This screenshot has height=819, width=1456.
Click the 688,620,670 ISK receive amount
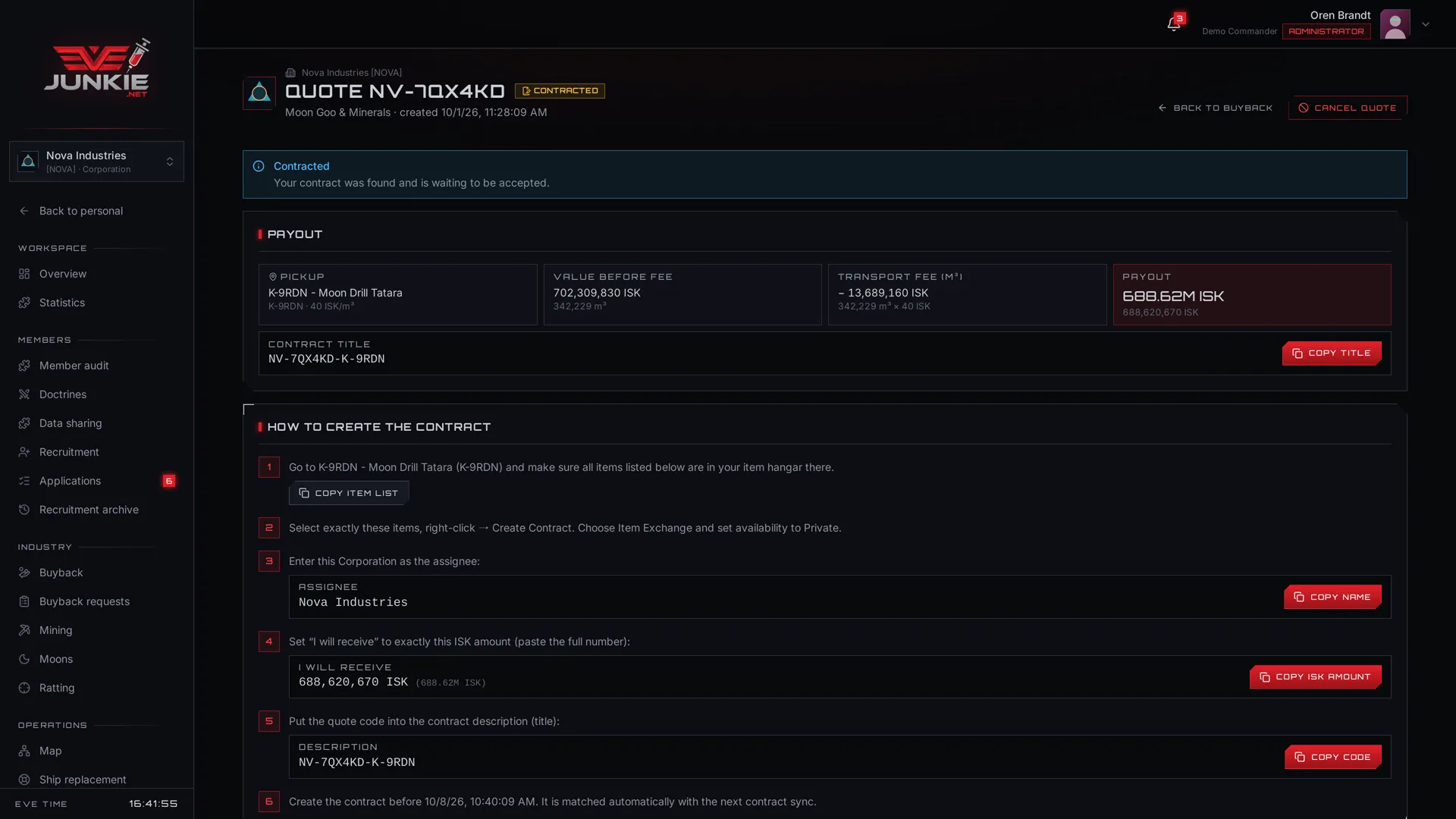pyautogui.click(x=353, y=682)
